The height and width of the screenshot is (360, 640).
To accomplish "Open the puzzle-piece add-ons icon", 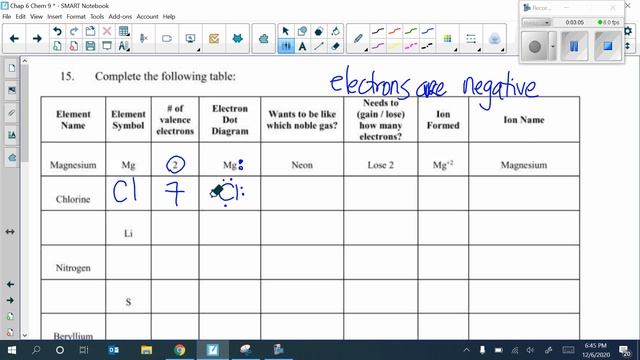I will pos(264,38).
